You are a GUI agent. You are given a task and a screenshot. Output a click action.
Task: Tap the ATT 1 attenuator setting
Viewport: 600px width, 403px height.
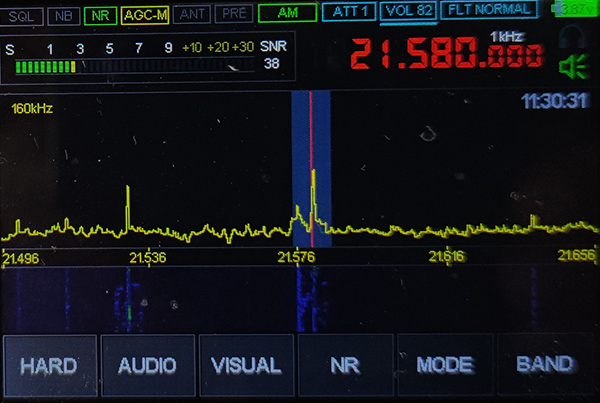349,11
